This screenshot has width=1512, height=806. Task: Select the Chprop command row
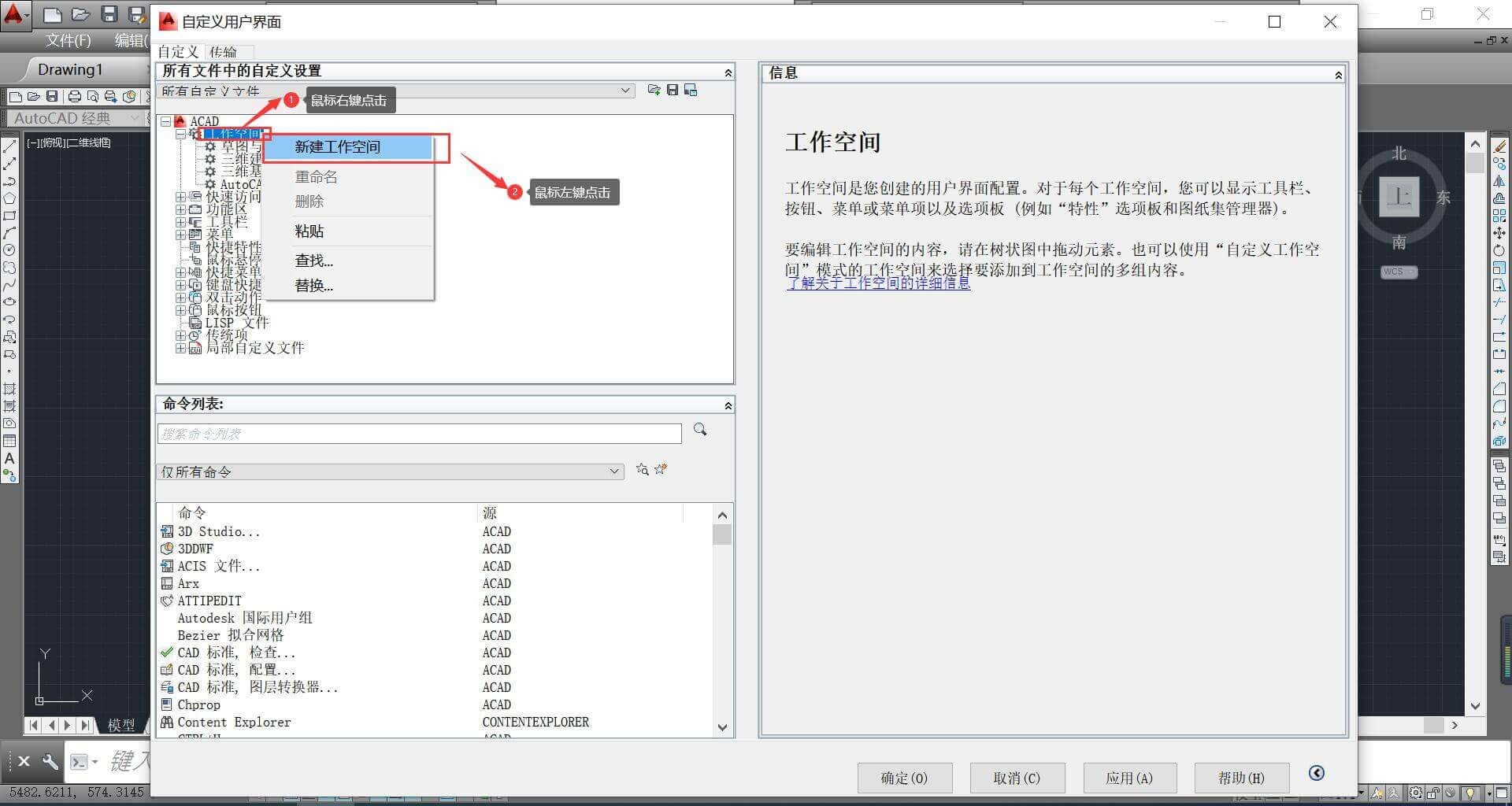click(x=435, y=705)
